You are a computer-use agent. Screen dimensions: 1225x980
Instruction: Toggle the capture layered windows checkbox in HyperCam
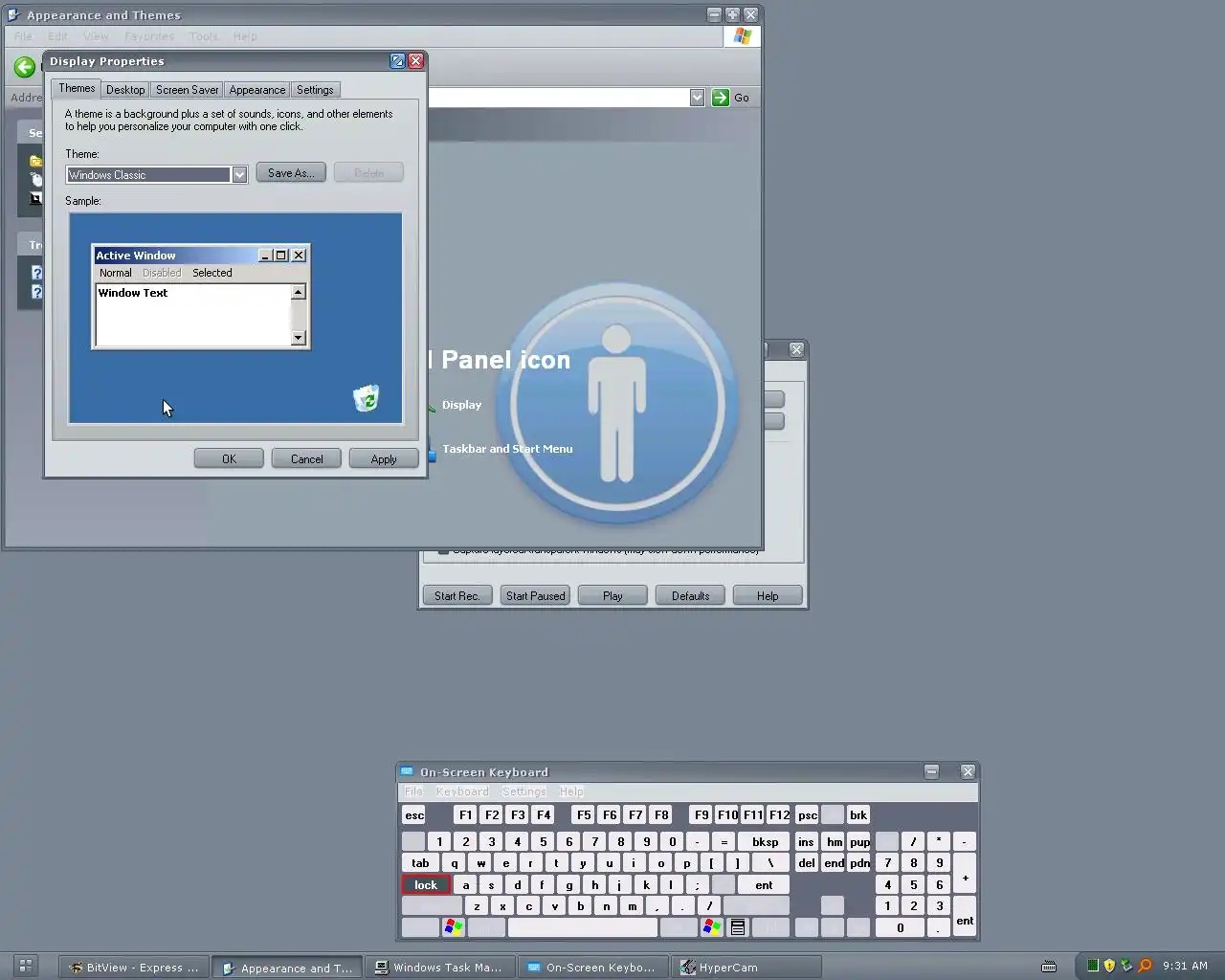tap(443, 551)
